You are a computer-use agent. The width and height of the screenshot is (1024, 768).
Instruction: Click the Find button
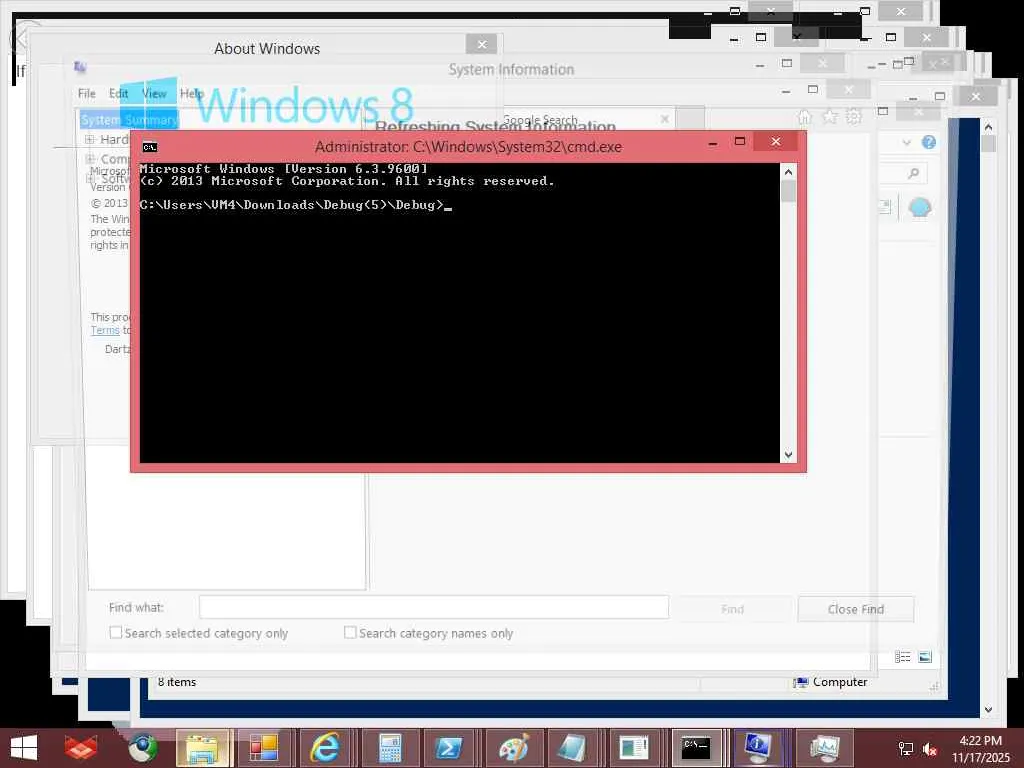coord(732,609)
